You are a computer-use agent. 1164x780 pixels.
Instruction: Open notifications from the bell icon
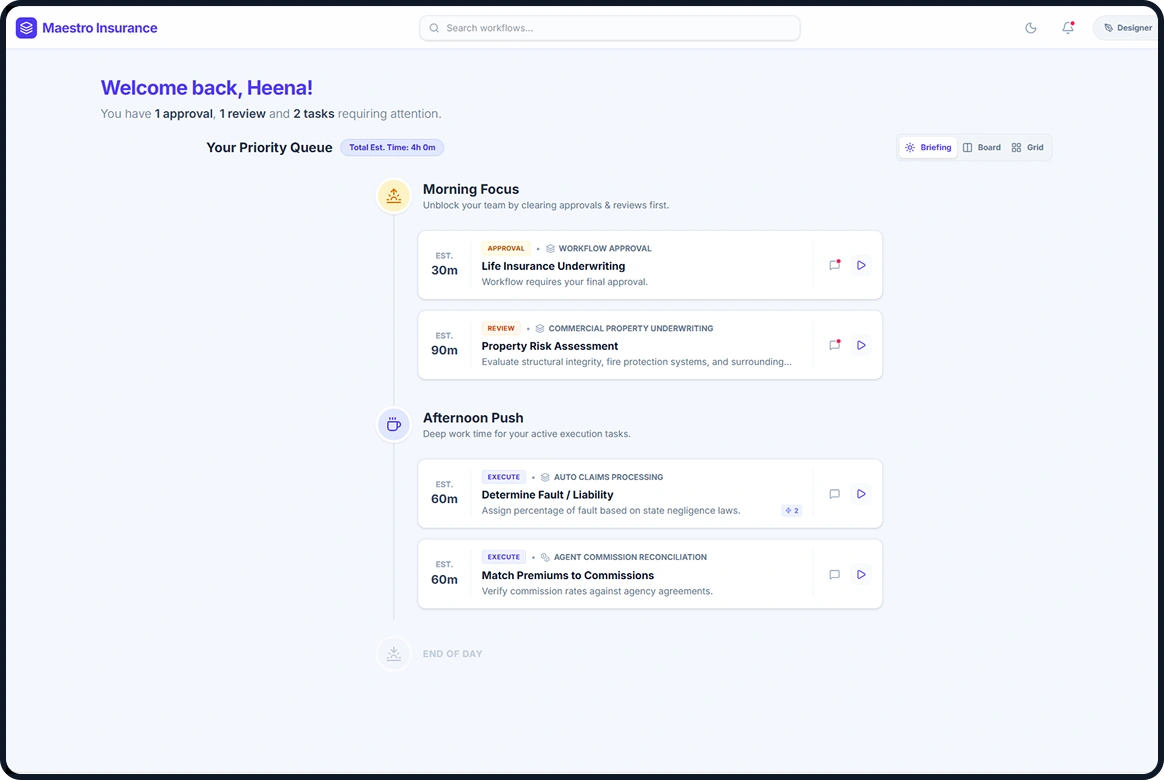pos(1067,27)
